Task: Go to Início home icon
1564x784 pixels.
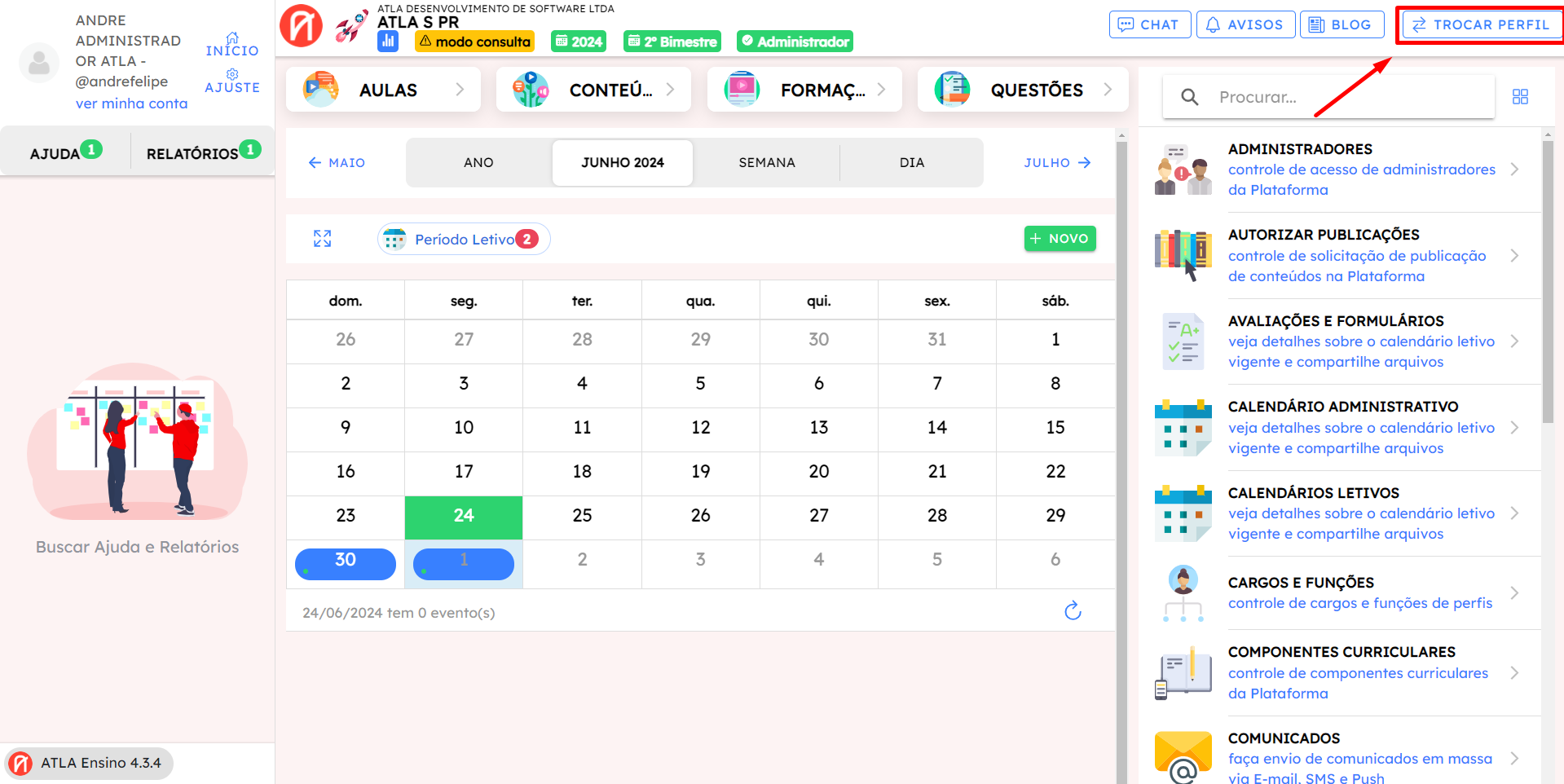Action: 232,38
